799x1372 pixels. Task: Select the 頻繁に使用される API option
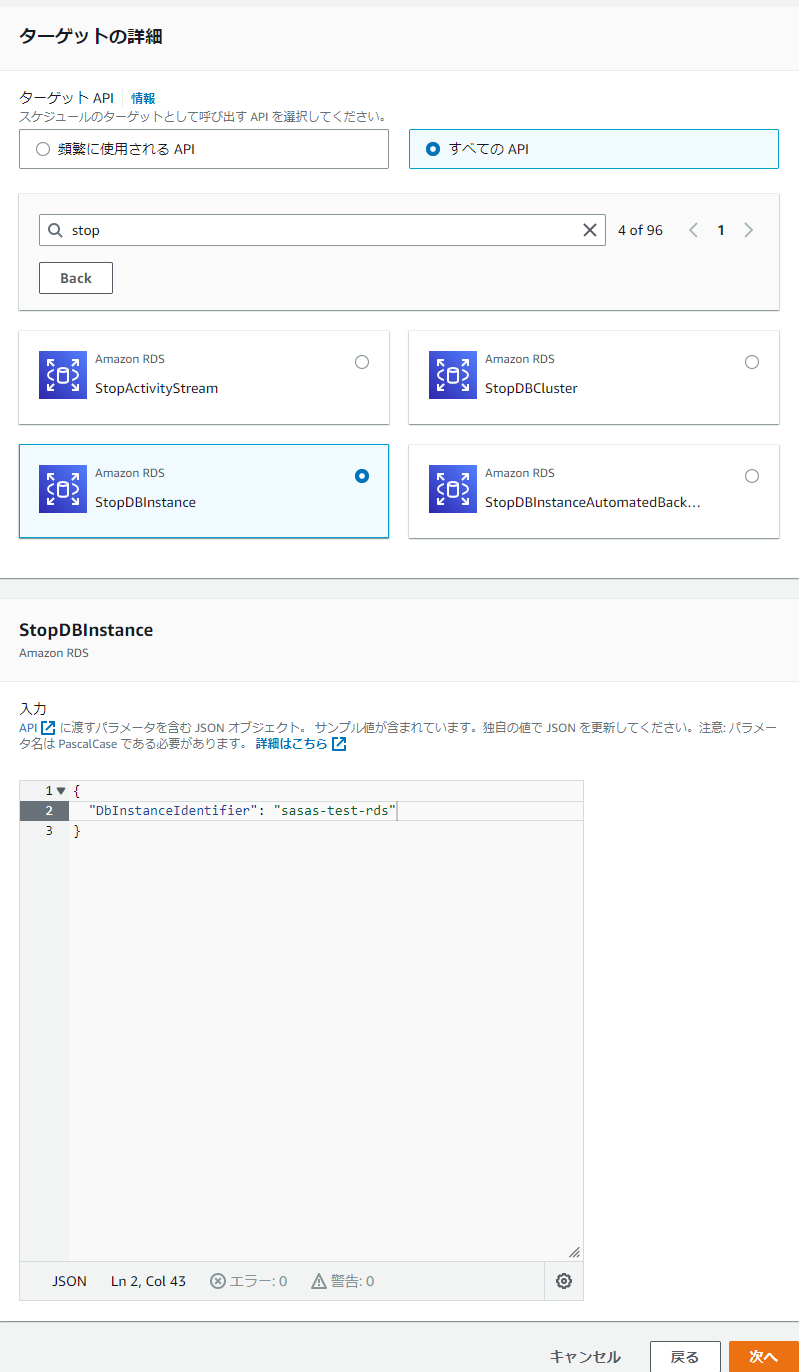pos(204,149)
